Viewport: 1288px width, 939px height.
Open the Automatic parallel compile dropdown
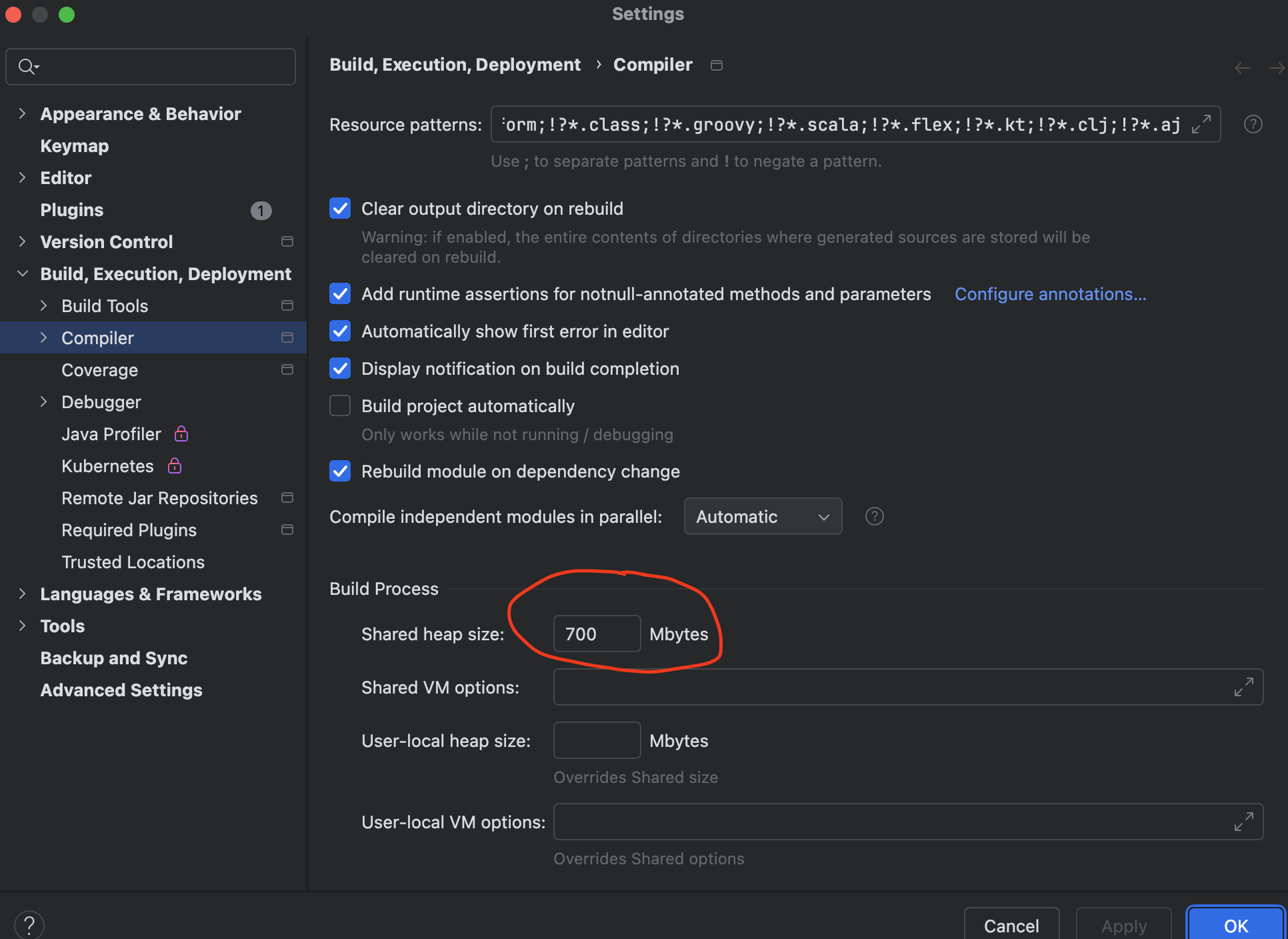coord(763,516)
